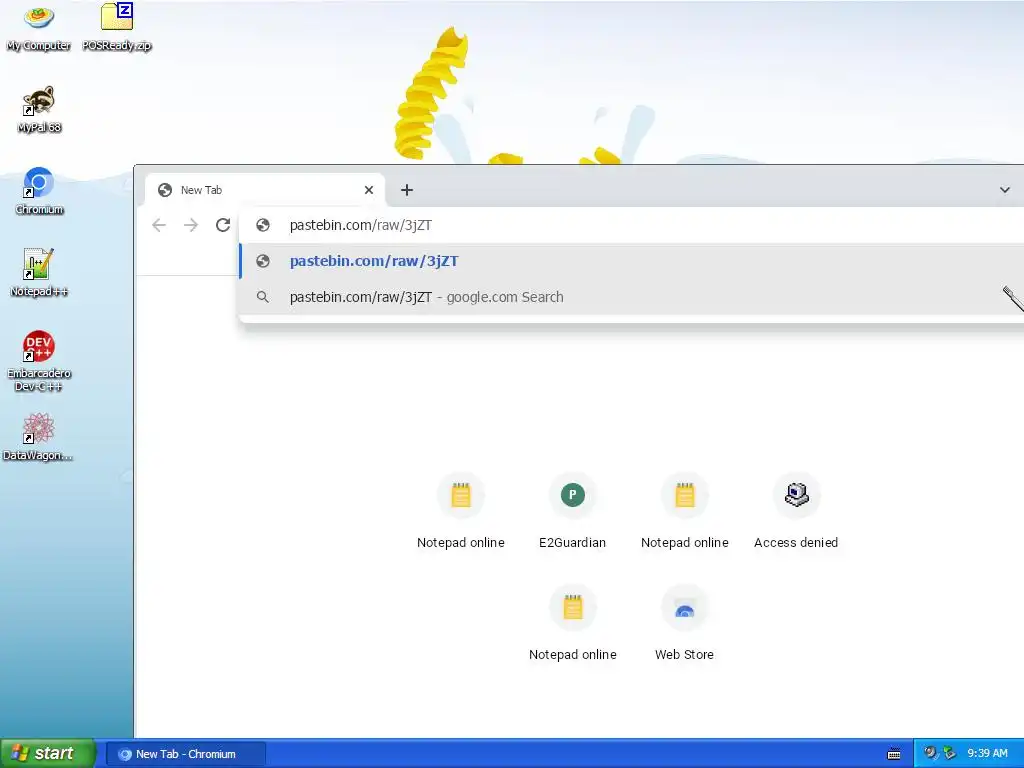Click the network tray icon near the clock
This screenshot has height=768, width=1024.
[x=949, y=753]
